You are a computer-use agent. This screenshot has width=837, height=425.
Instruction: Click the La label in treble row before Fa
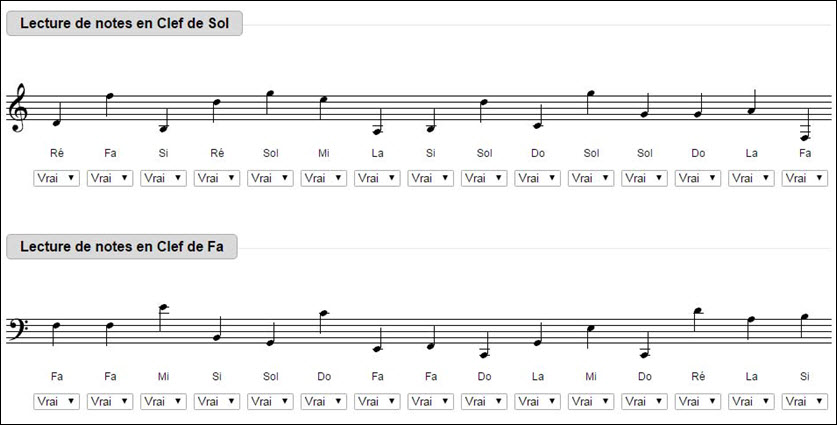[x=751, y=153]
